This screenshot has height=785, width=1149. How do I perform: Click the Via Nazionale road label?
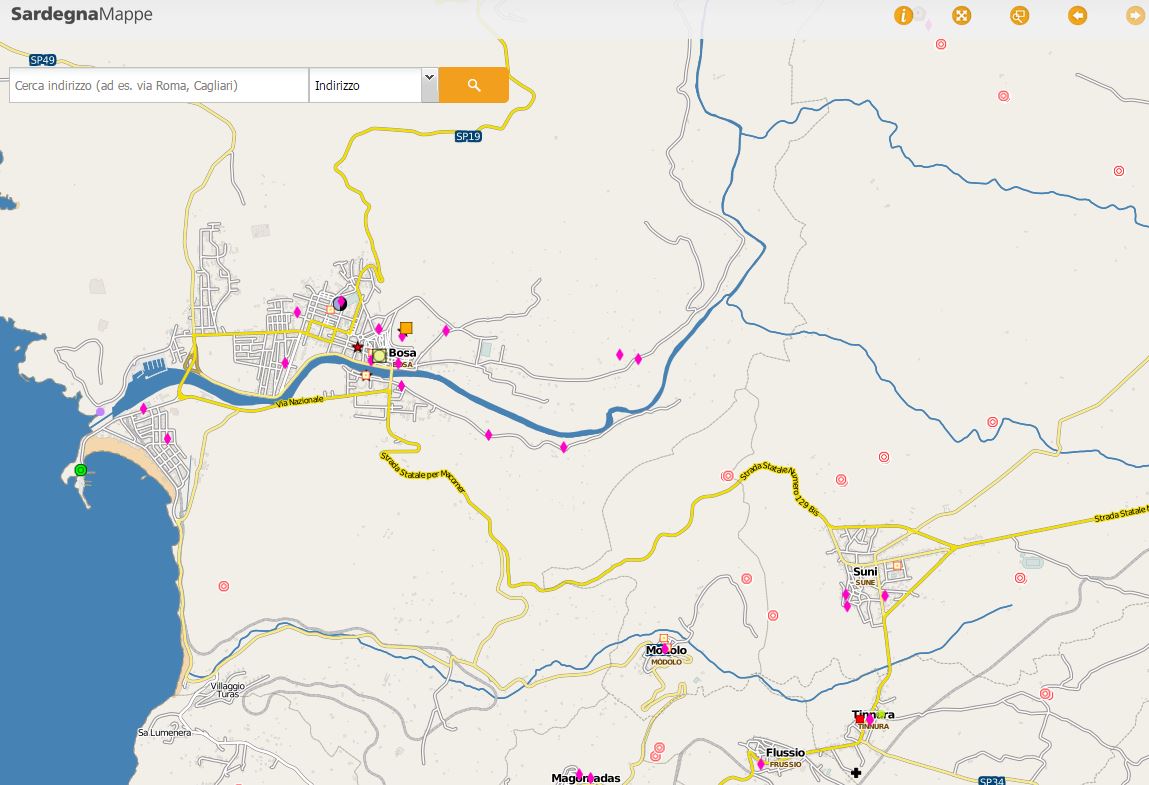(x=300, y=402)
